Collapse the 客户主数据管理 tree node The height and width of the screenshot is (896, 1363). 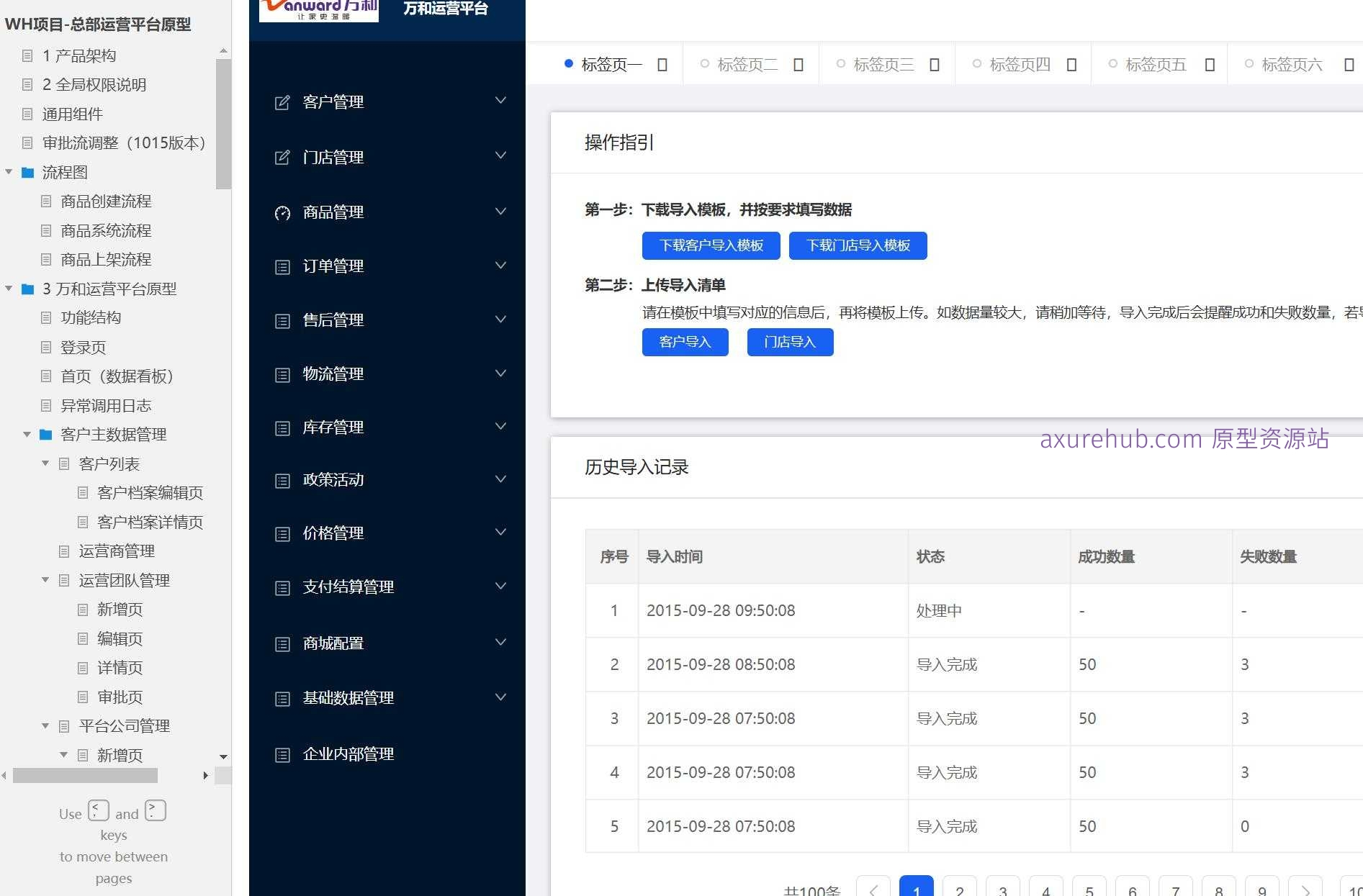tap(27, 435)
